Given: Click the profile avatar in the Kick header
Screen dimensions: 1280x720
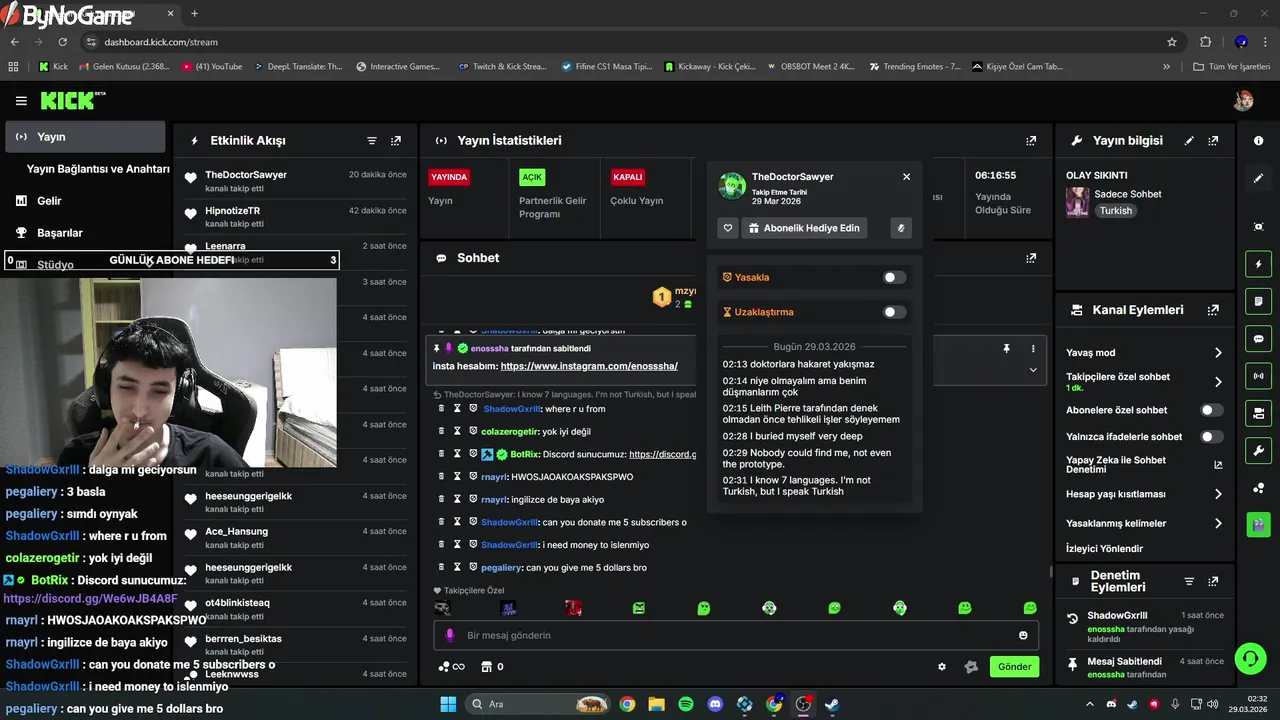Looking at the screenshot, I should click(x=1243, y=100).
